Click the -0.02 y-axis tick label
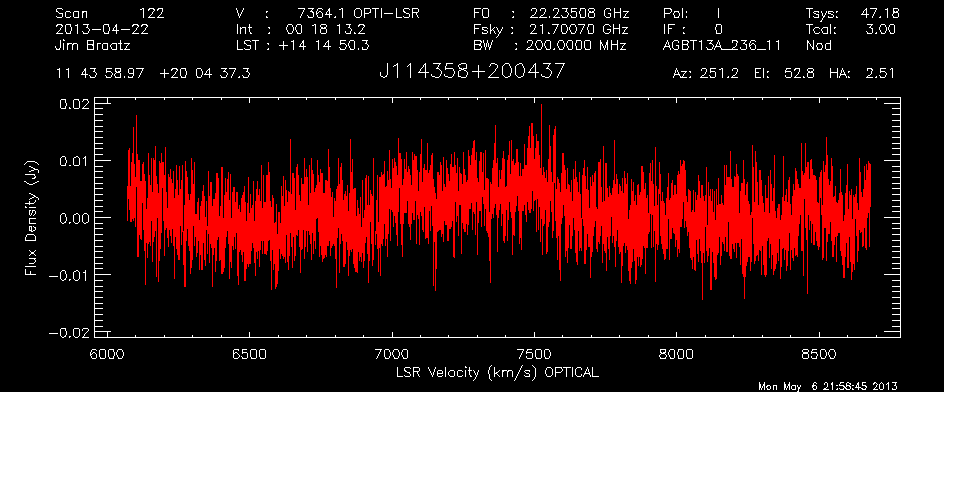 (x=69, y=332)
